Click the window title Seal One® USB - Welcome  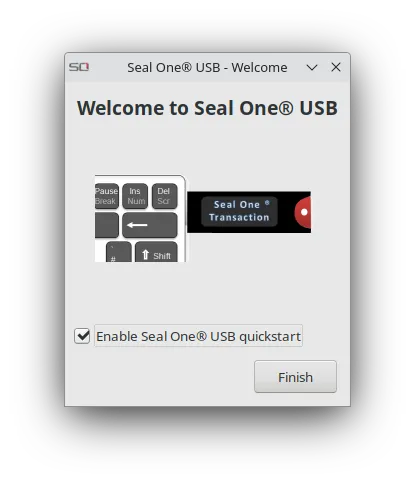click(207, 68)
